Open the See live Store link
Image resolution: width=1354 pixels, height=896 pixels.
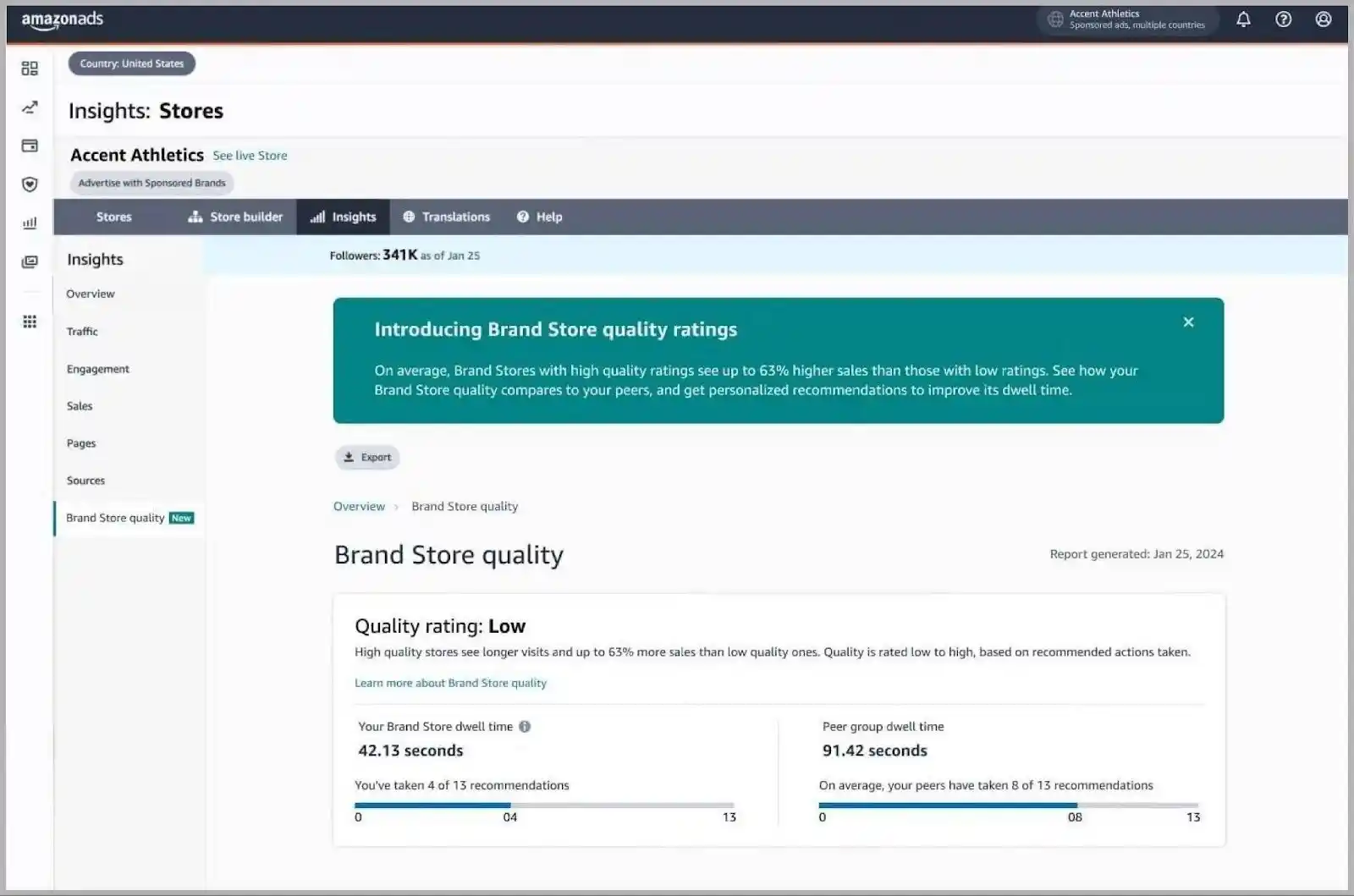(x=250, y=156)
